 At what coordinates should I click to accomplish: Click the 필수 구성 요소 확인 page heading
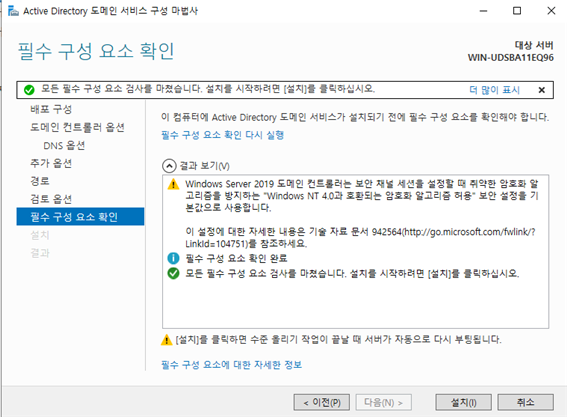[x=96, y=51]
